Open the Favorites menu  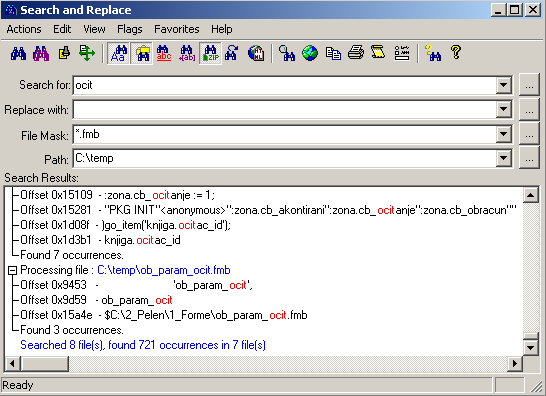[x=177, y=29]
